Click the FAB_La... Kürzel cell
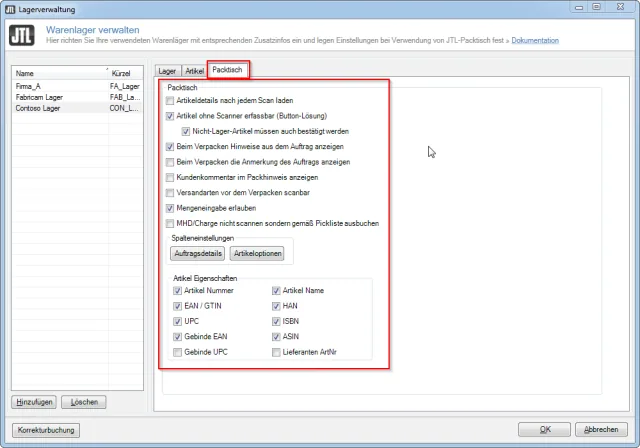This screenshot has width=640, height=448. (x=125, y=97)
